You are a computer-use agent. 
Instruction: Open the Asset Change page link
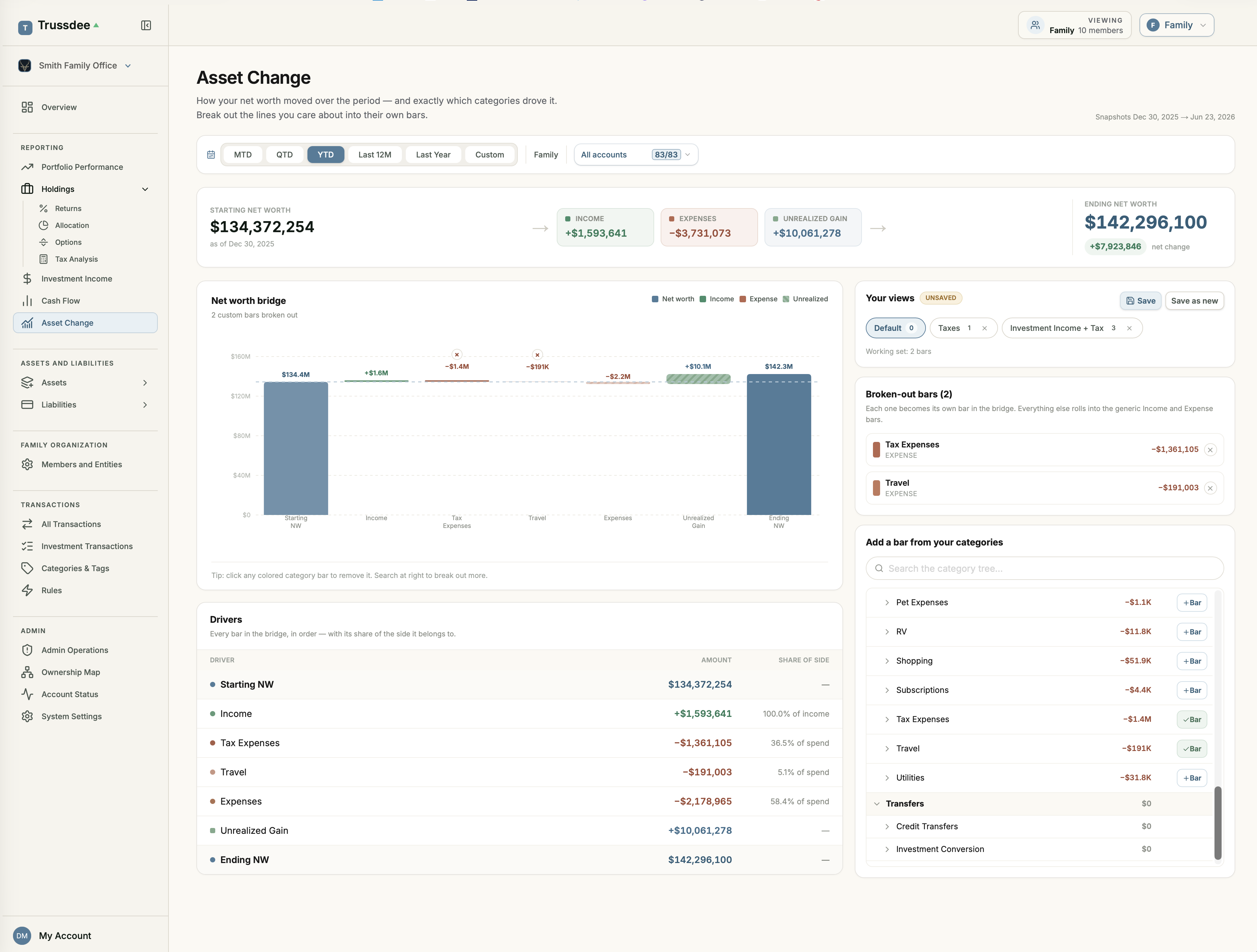pyautogui.click(x=85, y=323)
